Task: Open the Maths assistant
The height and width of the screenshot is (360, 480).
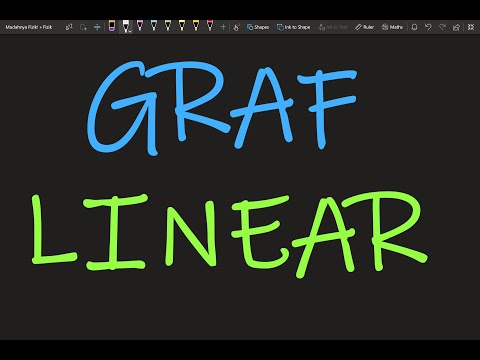Action: [x=392, y=27]
